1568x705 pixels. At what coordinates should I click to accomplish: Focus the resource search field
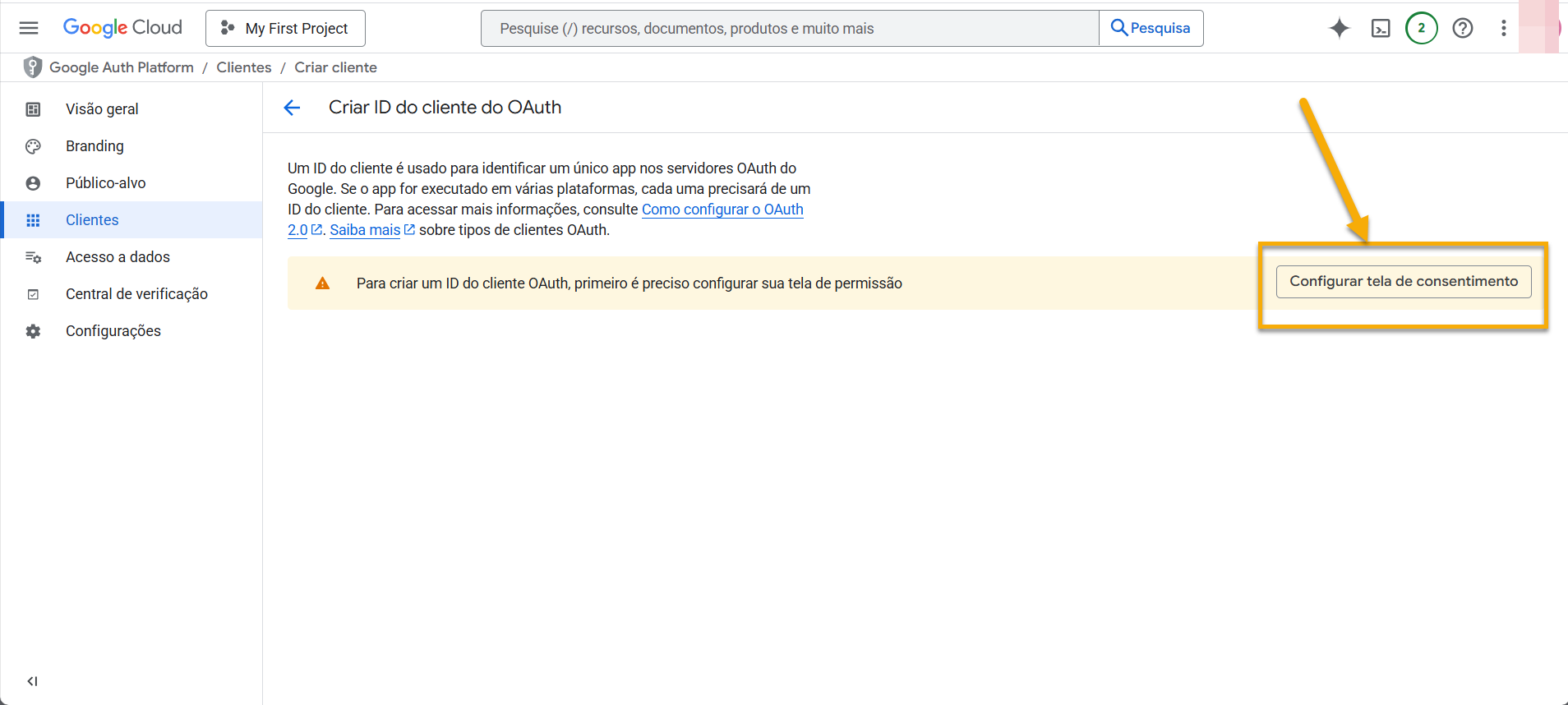coord(790,28)
